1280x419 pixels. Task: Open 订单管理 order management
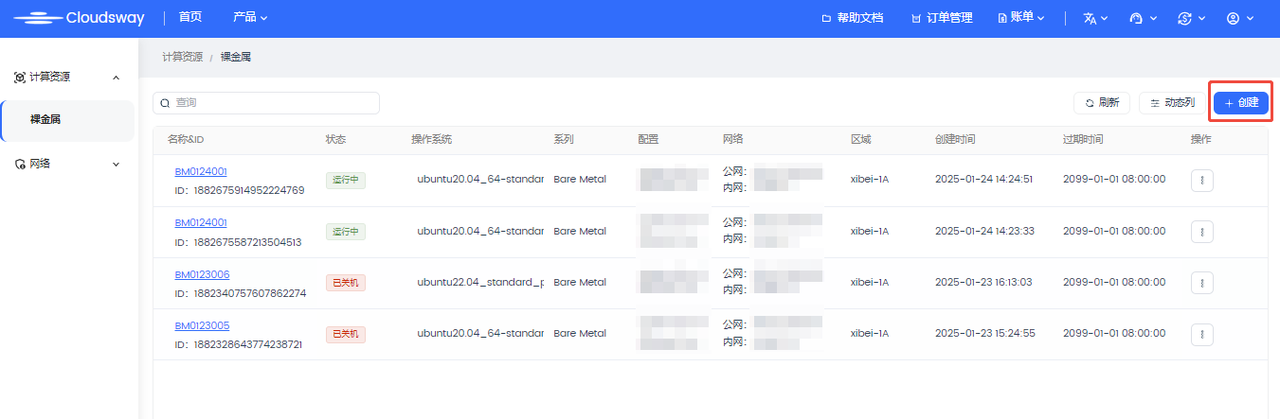tap(941, 18)
